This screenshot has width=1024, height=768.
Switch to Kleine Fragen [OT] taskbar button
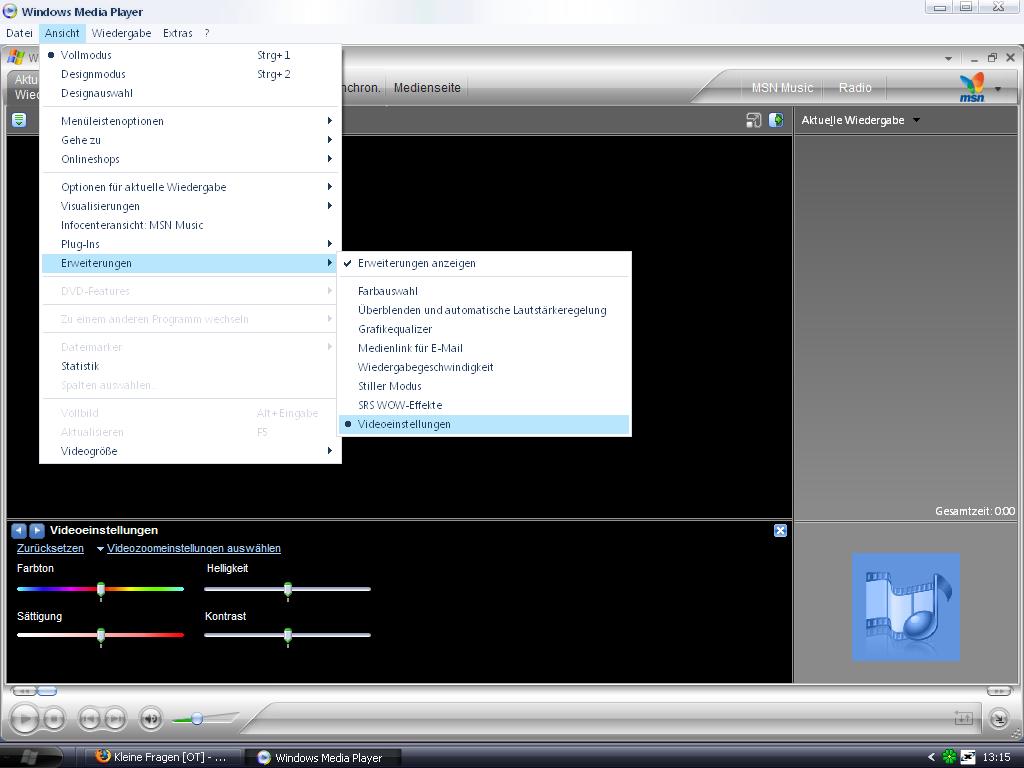163,757
